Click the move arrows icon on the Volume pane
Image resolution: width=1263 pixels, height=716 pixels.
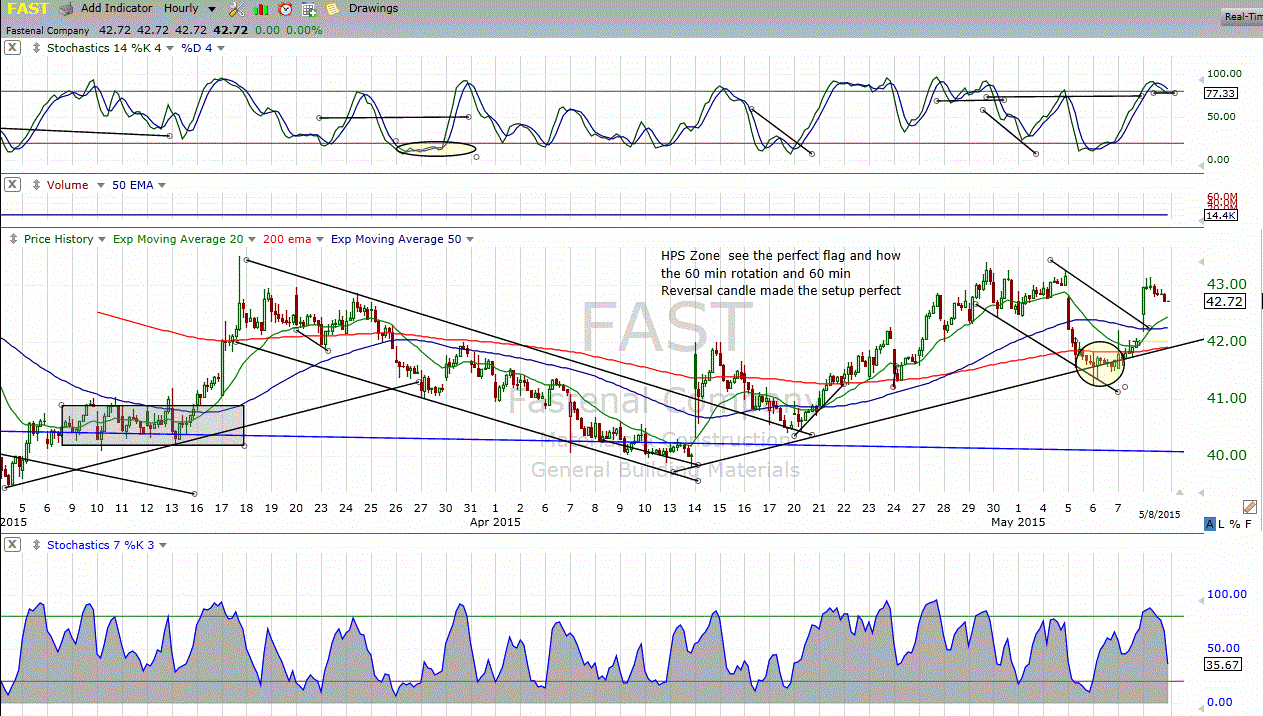[x=34, y=185]
